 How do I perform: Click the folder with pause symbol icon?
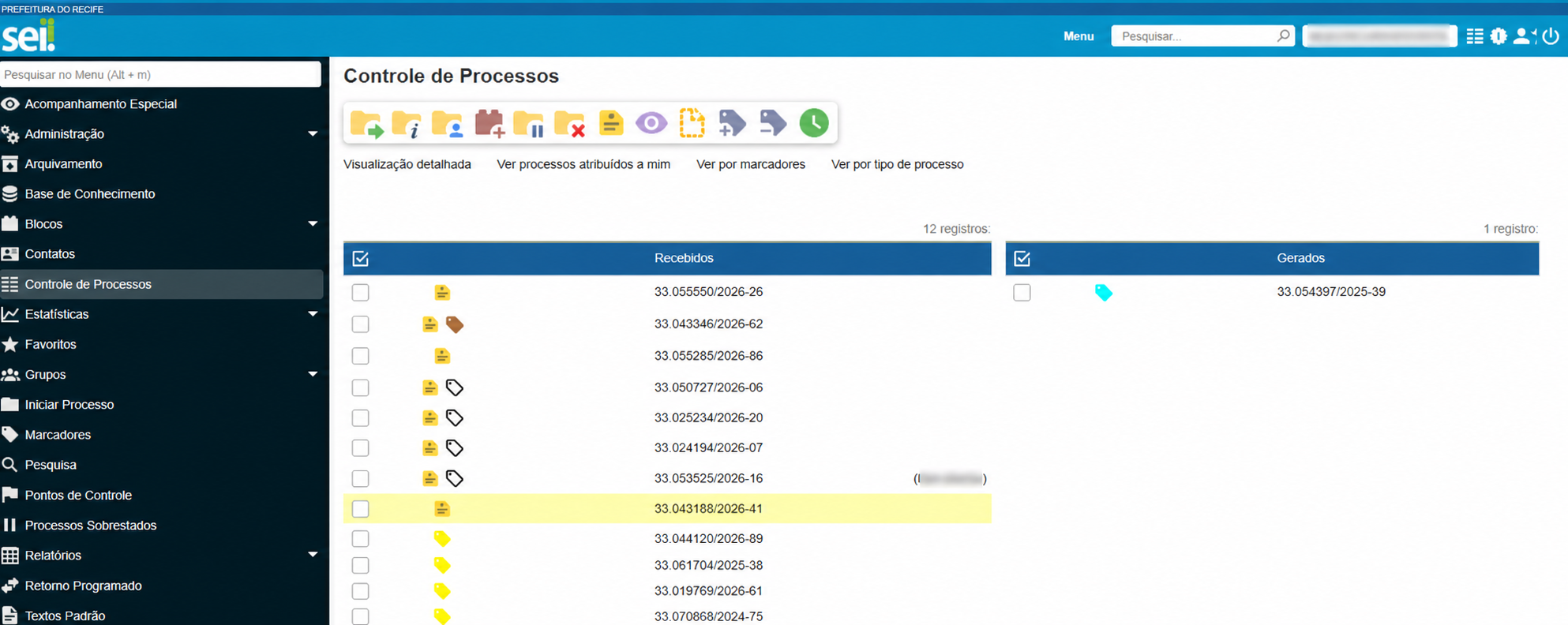coord(528,124)
